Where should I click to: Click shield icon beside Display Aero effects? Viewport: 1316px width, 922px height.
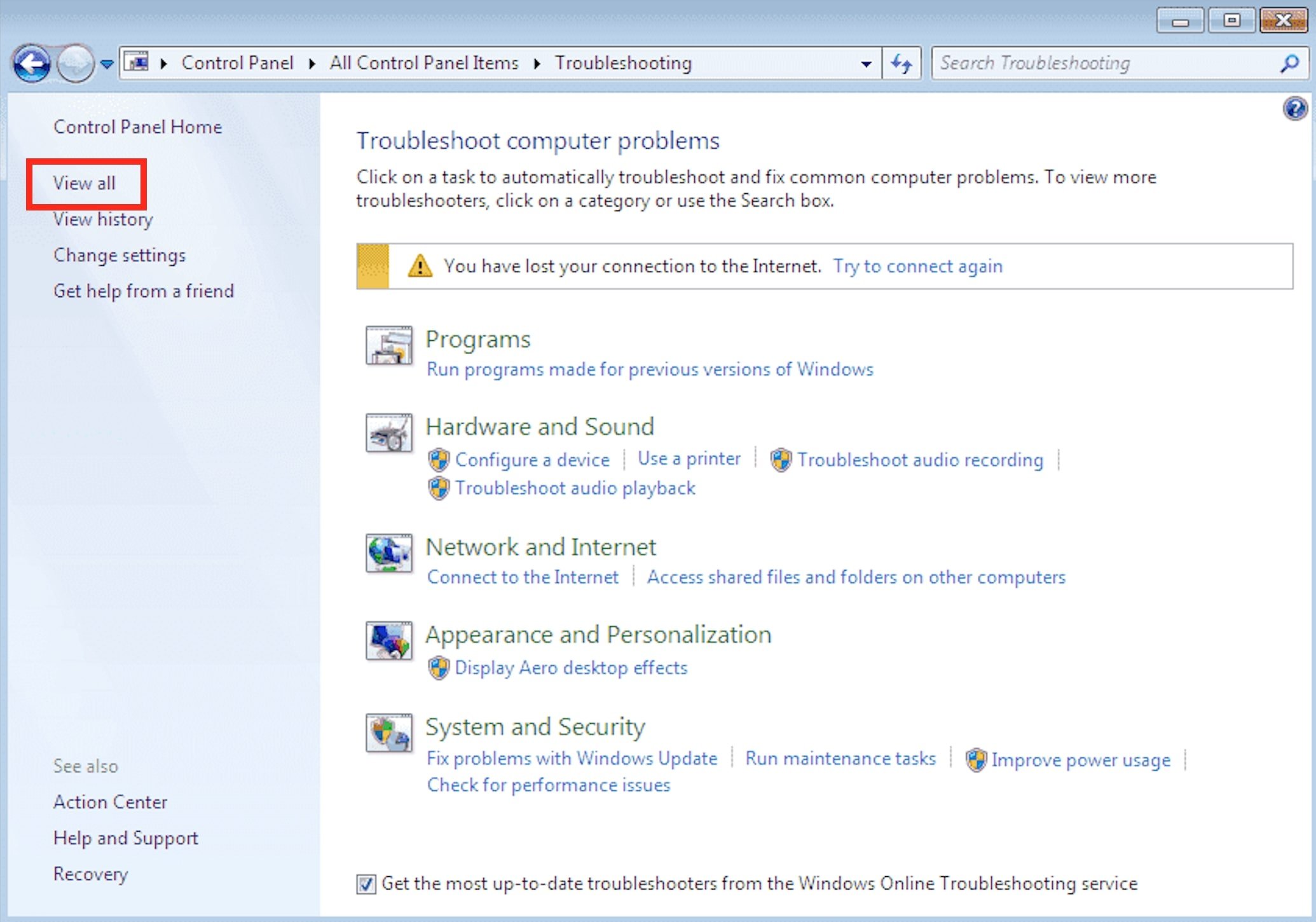pos(439,668)
